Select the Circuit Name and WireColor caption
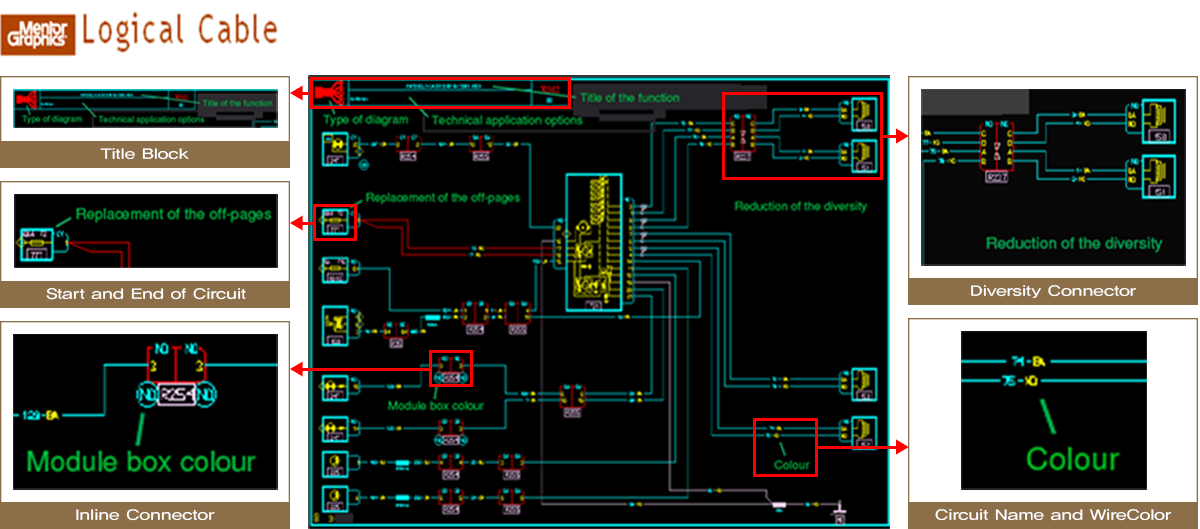The width and height of the screenshot is (1200, 529). pos(1053,515)
